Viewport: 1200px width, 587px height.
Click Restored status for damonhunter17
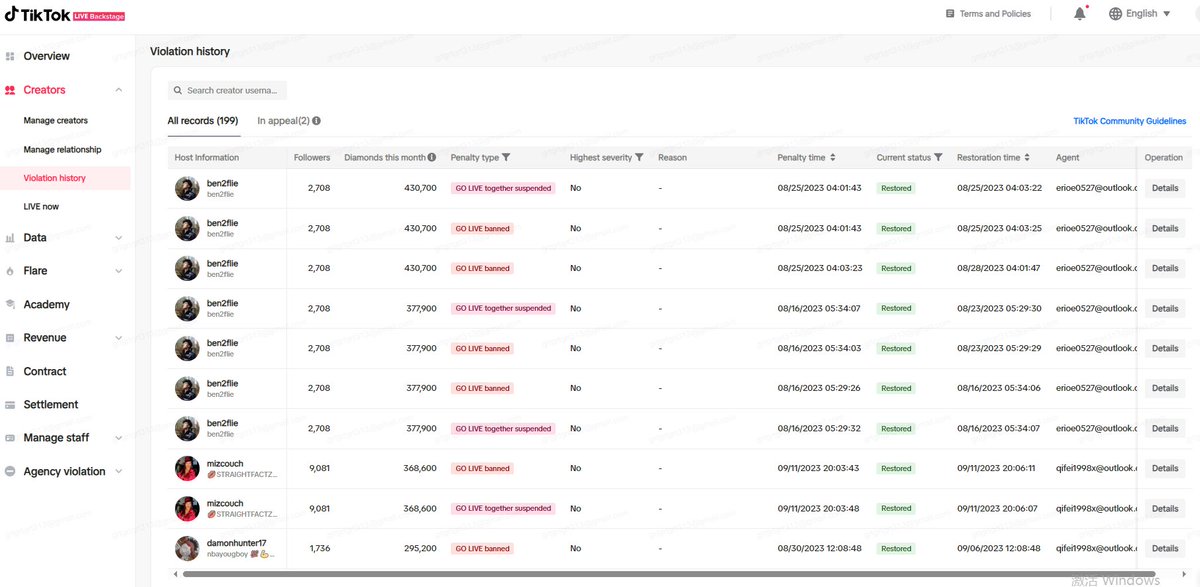(896, 548)
